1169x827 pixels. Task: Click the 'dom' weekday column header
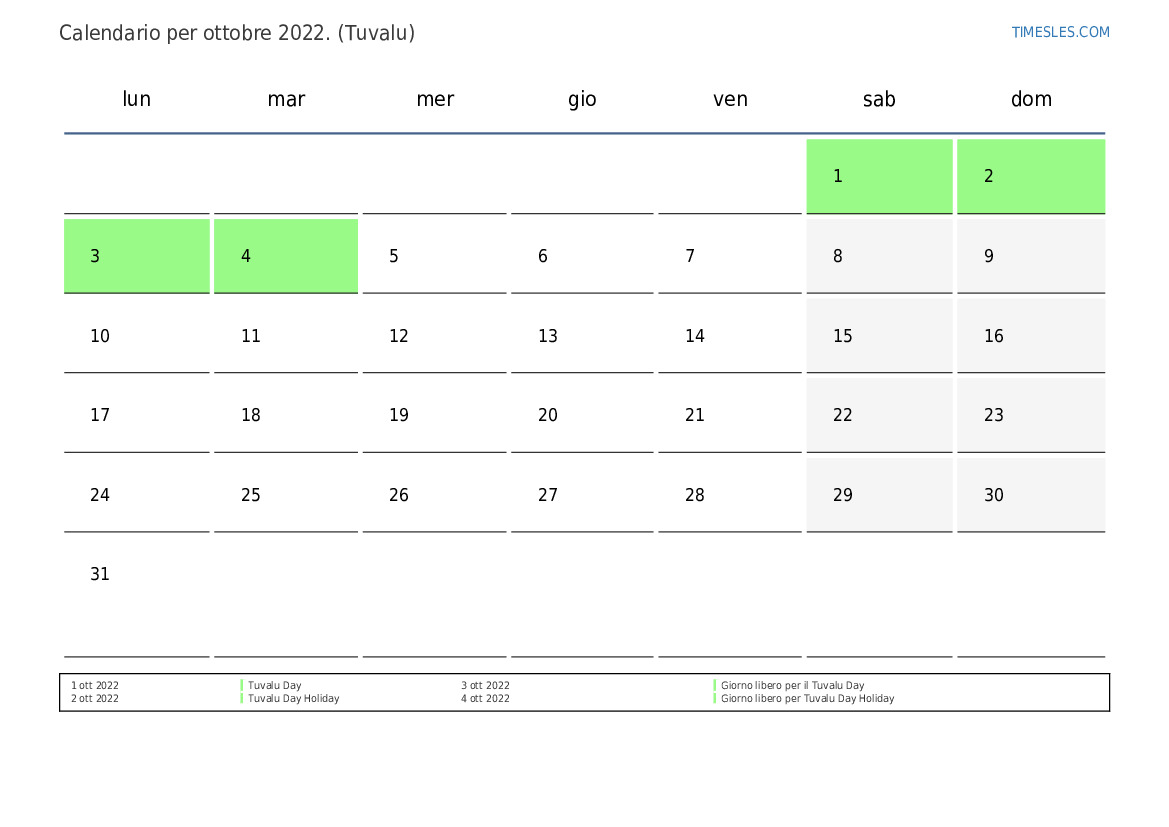click(1030, 99)
